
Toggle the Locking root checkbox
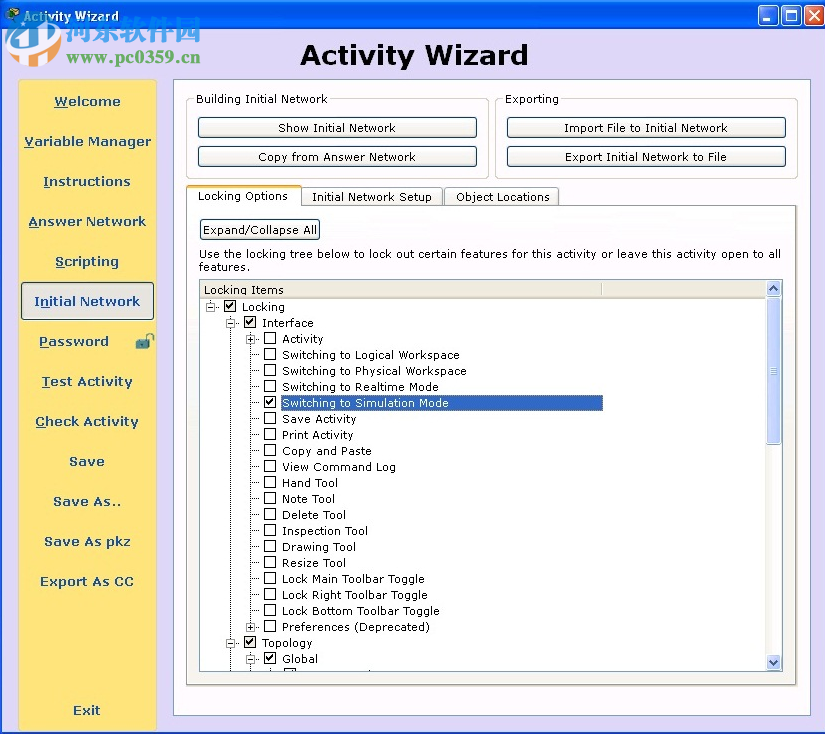pos(230,306)
